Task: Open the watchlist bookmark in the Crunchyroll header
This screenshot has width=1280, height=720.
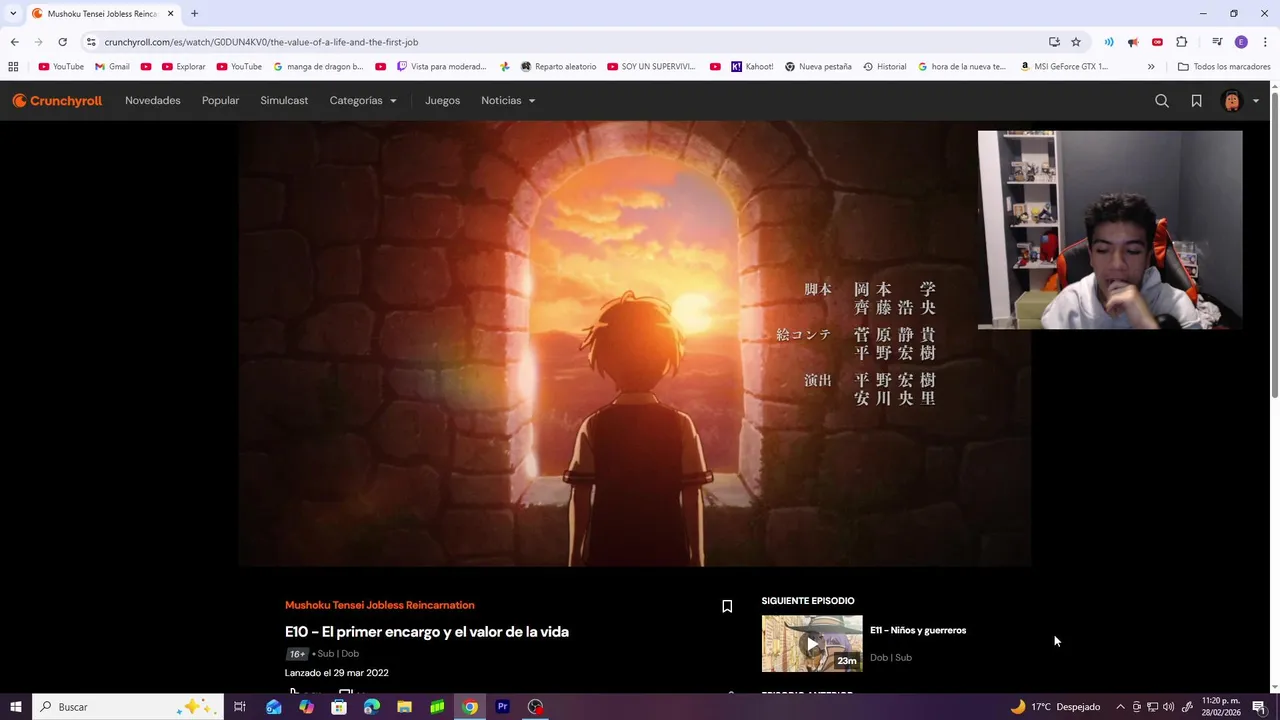Action: pyautogui.click(x=1196, y=101)
